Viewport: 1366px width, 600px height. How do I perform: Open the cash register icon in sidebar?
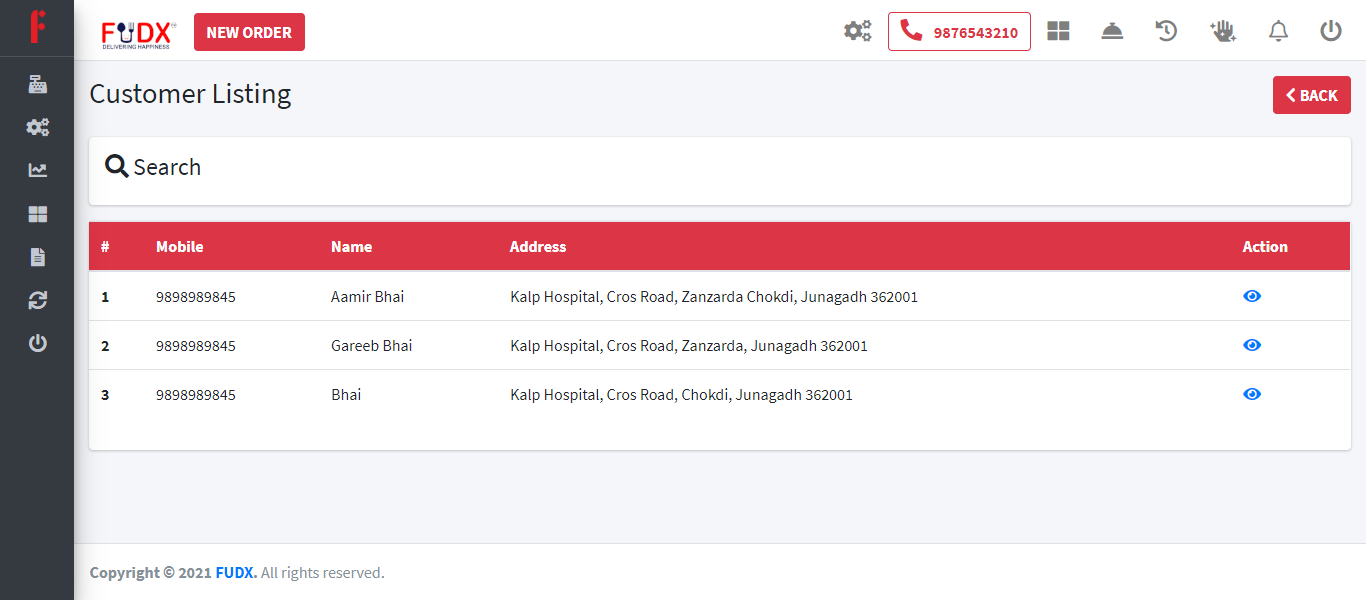pos(37,84)
